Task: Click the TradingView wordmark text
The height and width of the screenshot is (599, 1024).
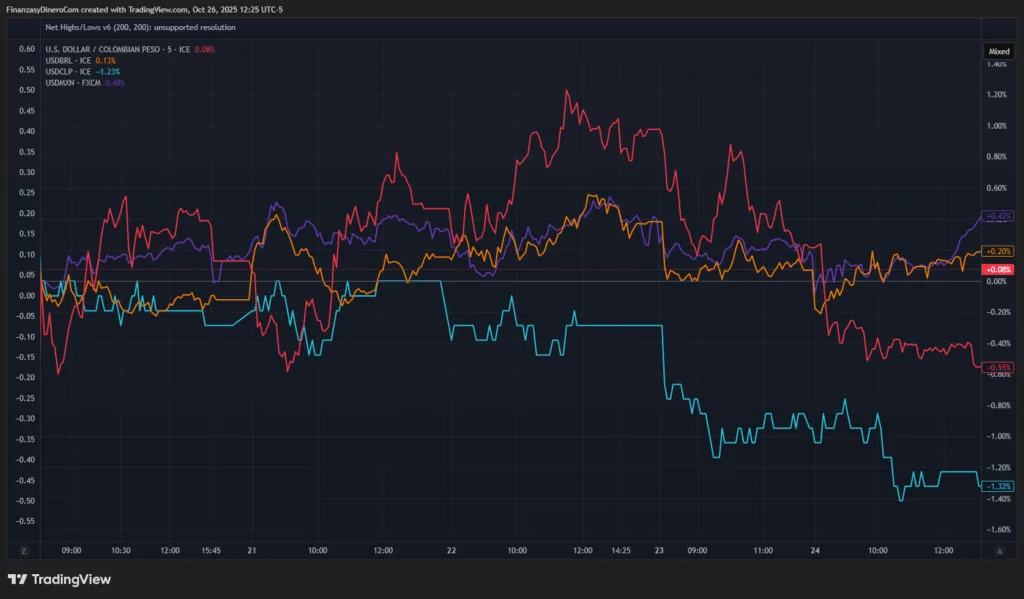Action: click(71, 579)
